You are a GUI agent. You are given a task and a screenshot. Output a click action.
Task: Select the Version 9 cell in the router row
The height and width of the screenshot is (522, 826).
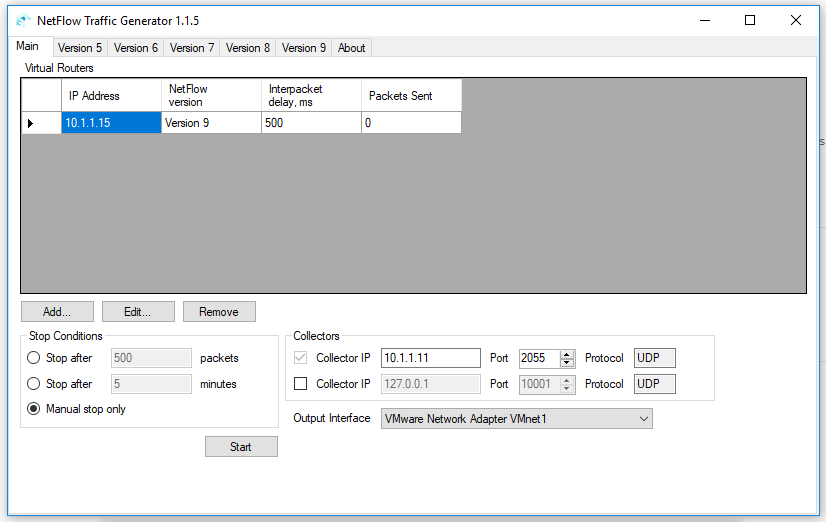211,123
